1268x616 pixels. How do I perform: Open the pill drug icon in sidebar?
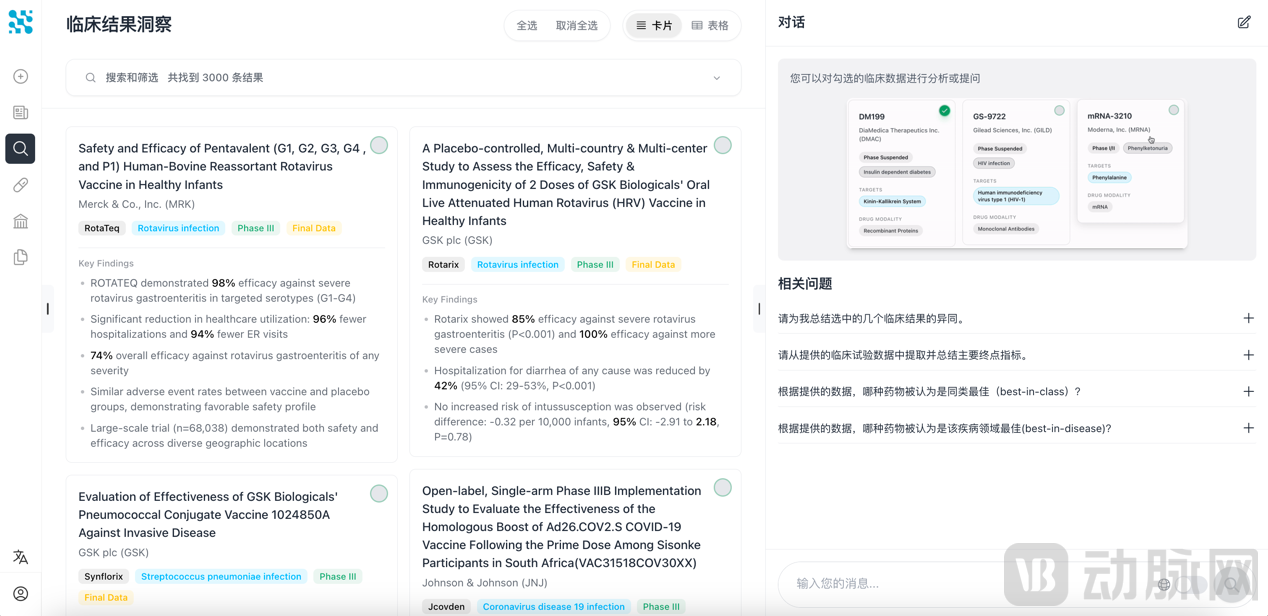click(20, 185)
